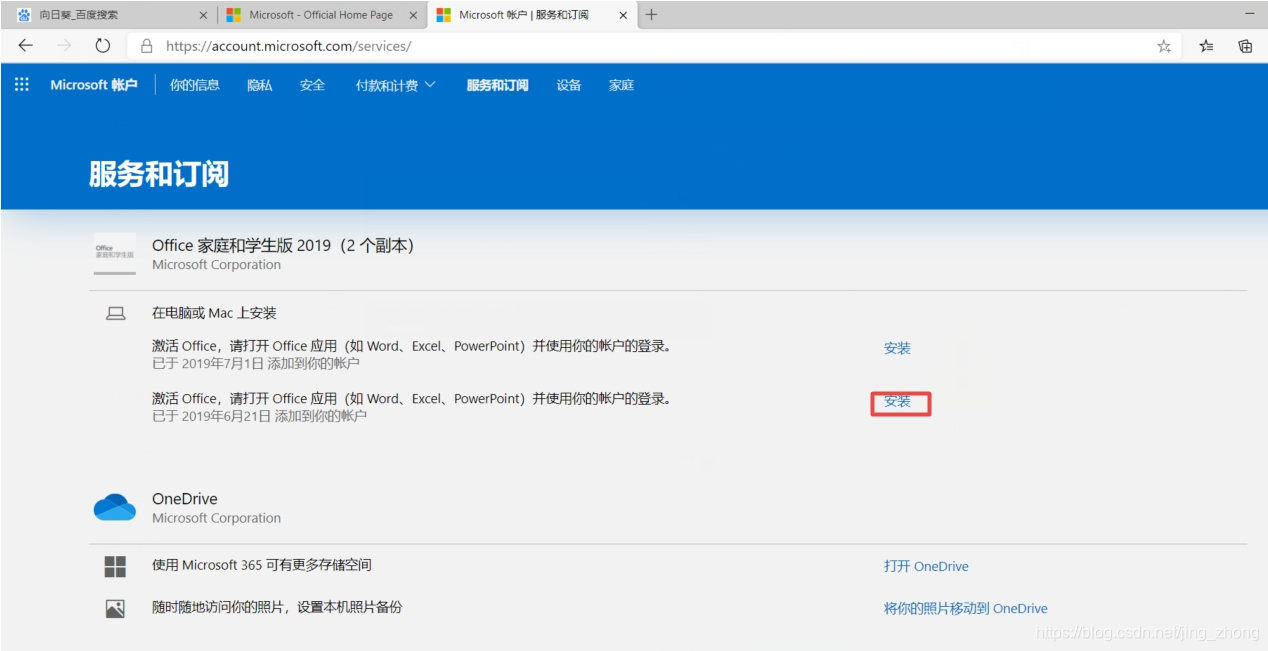Image resolution: width=1268 pixels, height=651 pixels.
Task: Click the Microsoft 帐户 home link
Action: 94,85
